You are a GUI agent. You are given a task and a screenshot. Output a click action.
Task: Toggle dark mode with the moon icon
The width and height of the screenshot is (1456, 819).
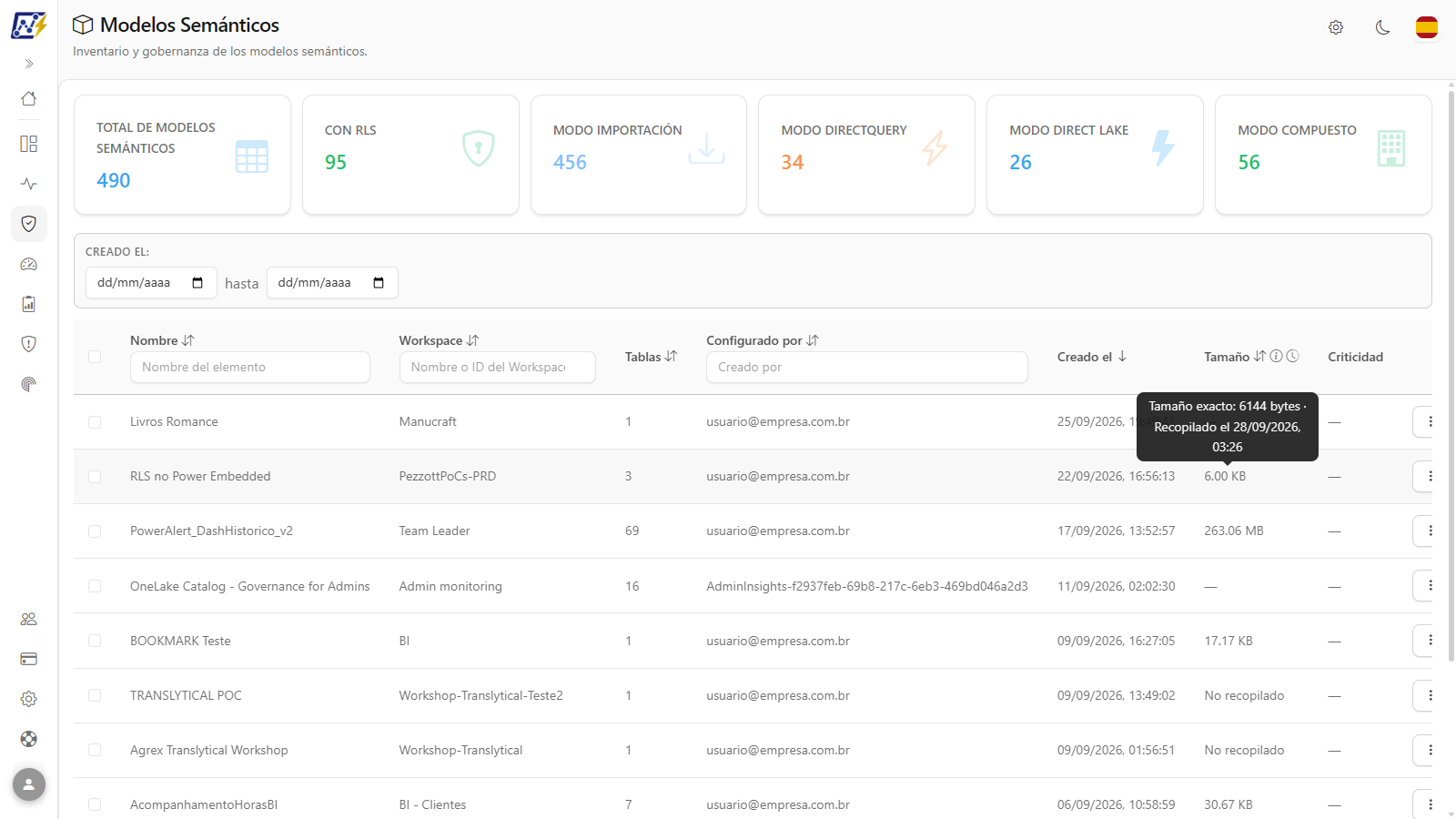1382,27
